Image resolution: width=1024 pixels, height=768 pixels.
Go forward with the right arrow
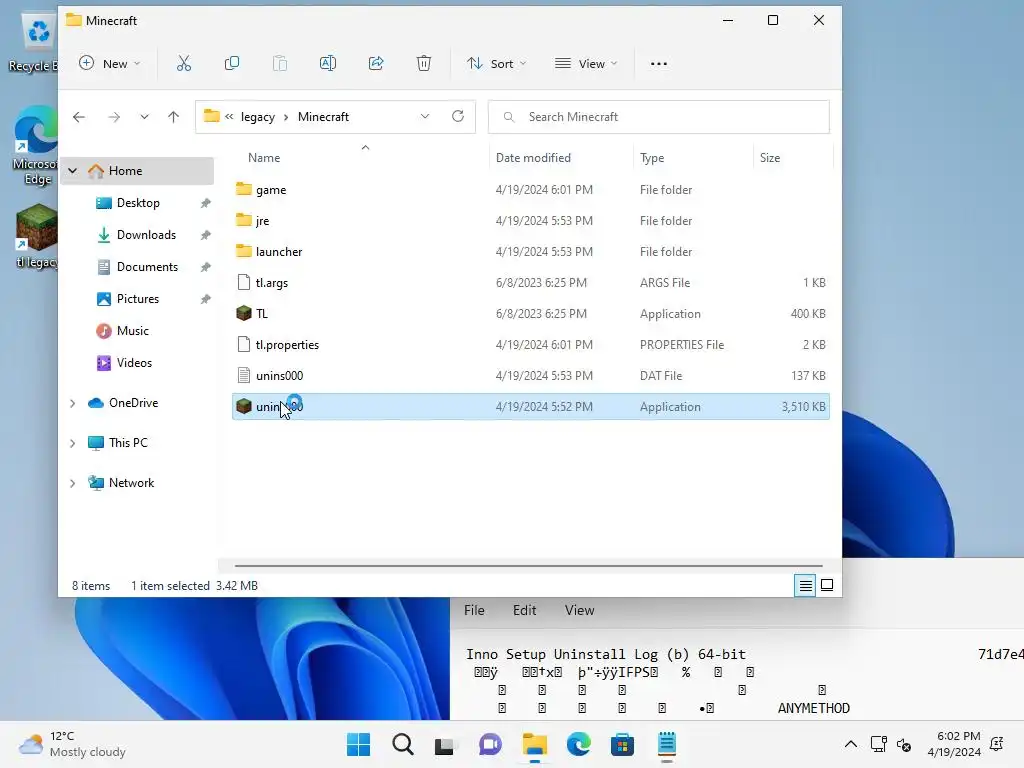(114, 117)
